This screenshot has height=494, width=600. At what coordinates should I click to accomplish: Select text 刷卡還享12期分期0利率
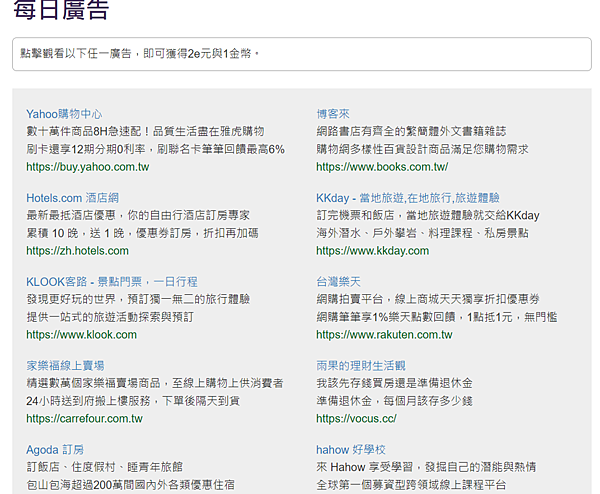click(86, 149)
